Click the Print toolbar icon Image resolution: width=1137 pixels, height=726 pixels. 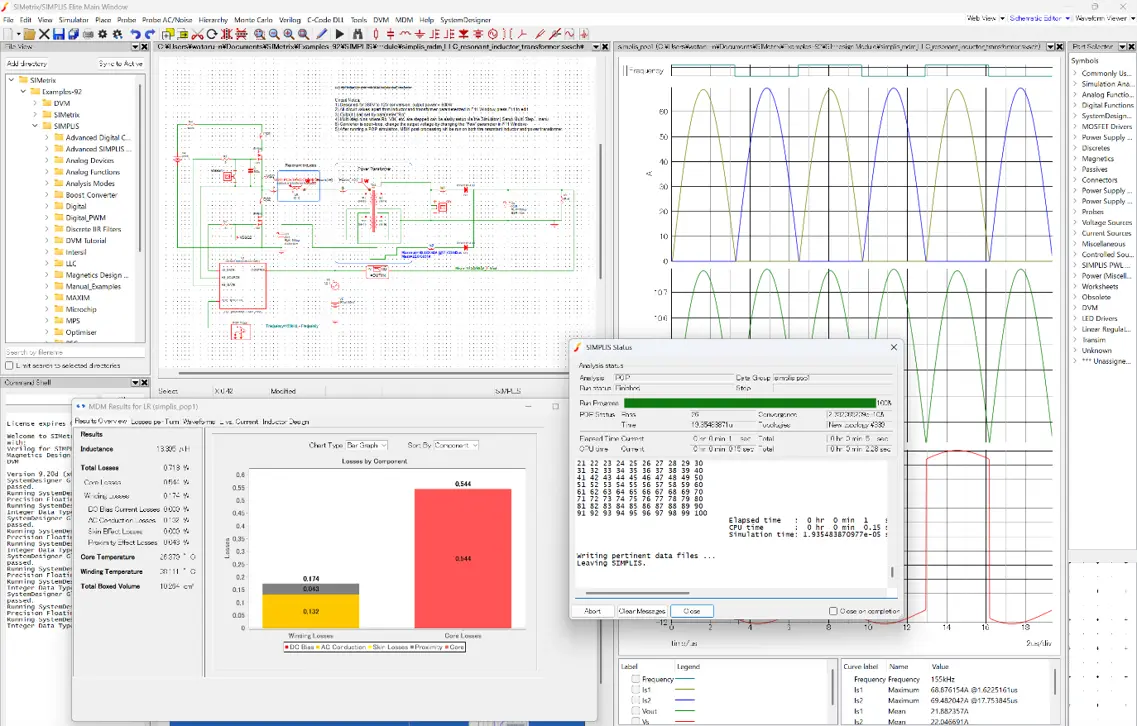coord(88,34)
